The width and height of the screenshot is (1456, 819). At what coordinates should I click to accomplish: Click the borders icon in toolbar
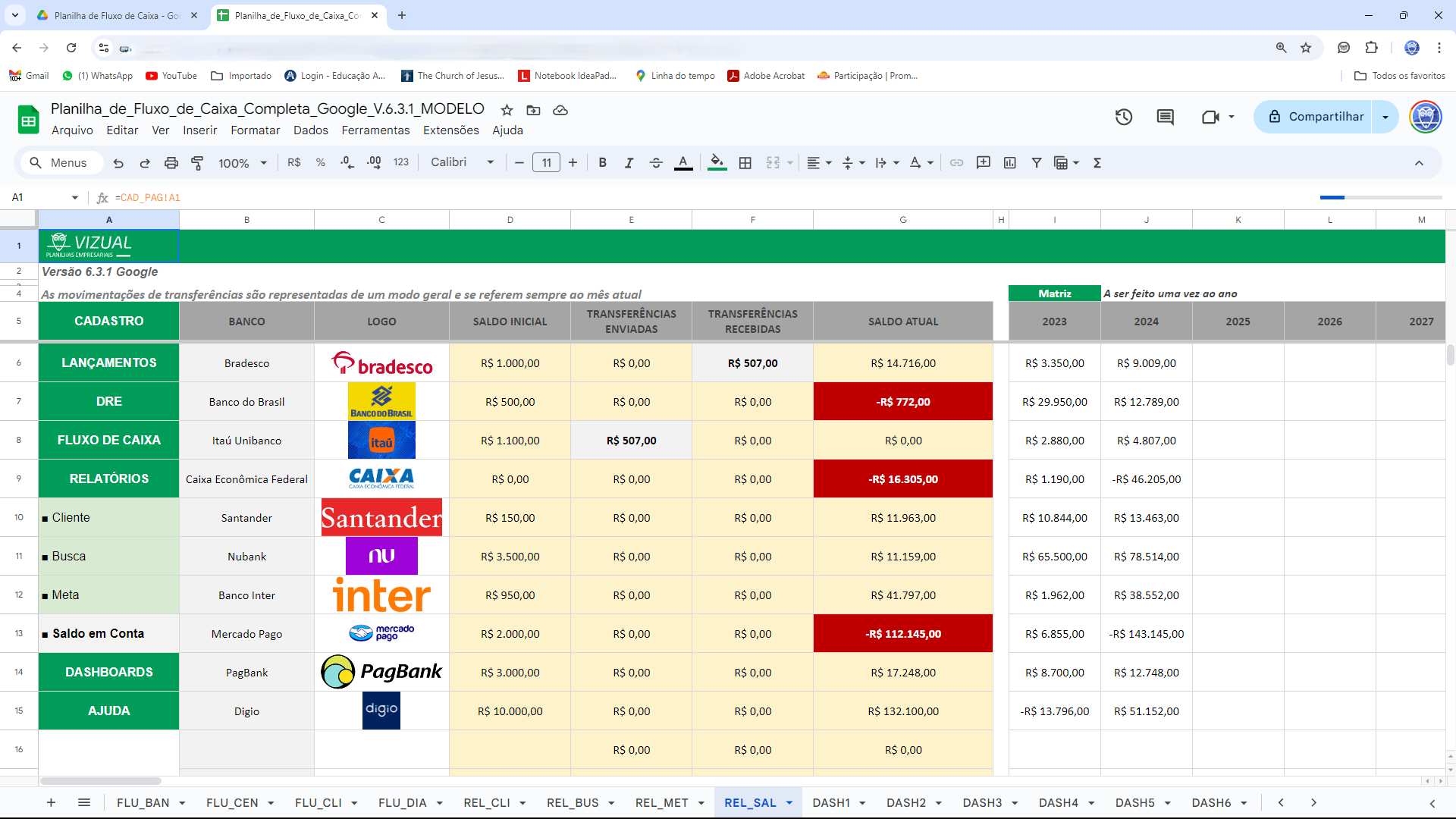(745, 163)
